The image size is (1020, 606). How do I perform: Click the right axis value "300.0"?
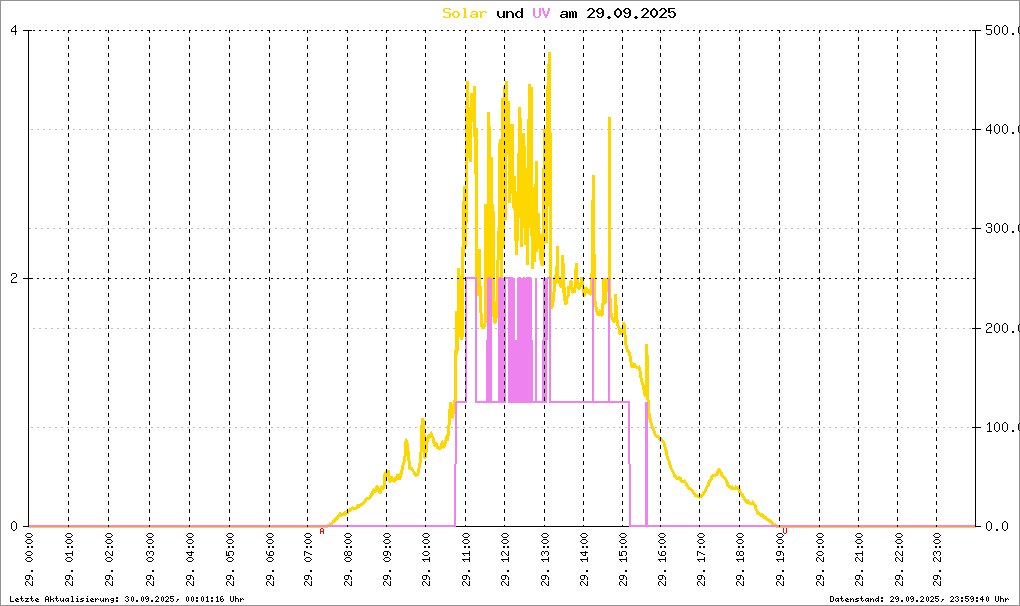[x=1002, y=228]
